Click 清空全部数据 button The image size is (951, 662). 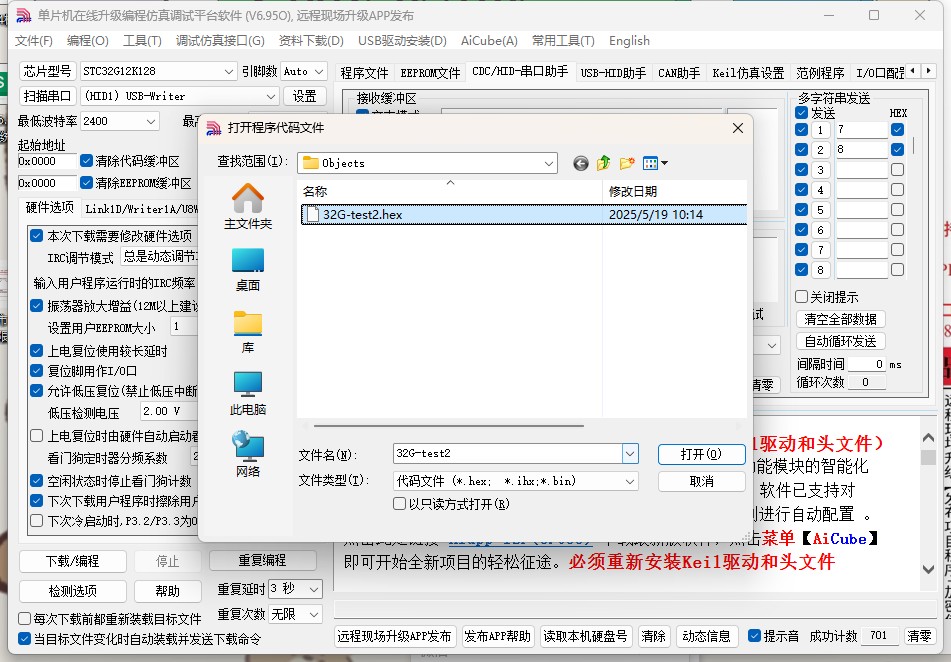[840, 319]
